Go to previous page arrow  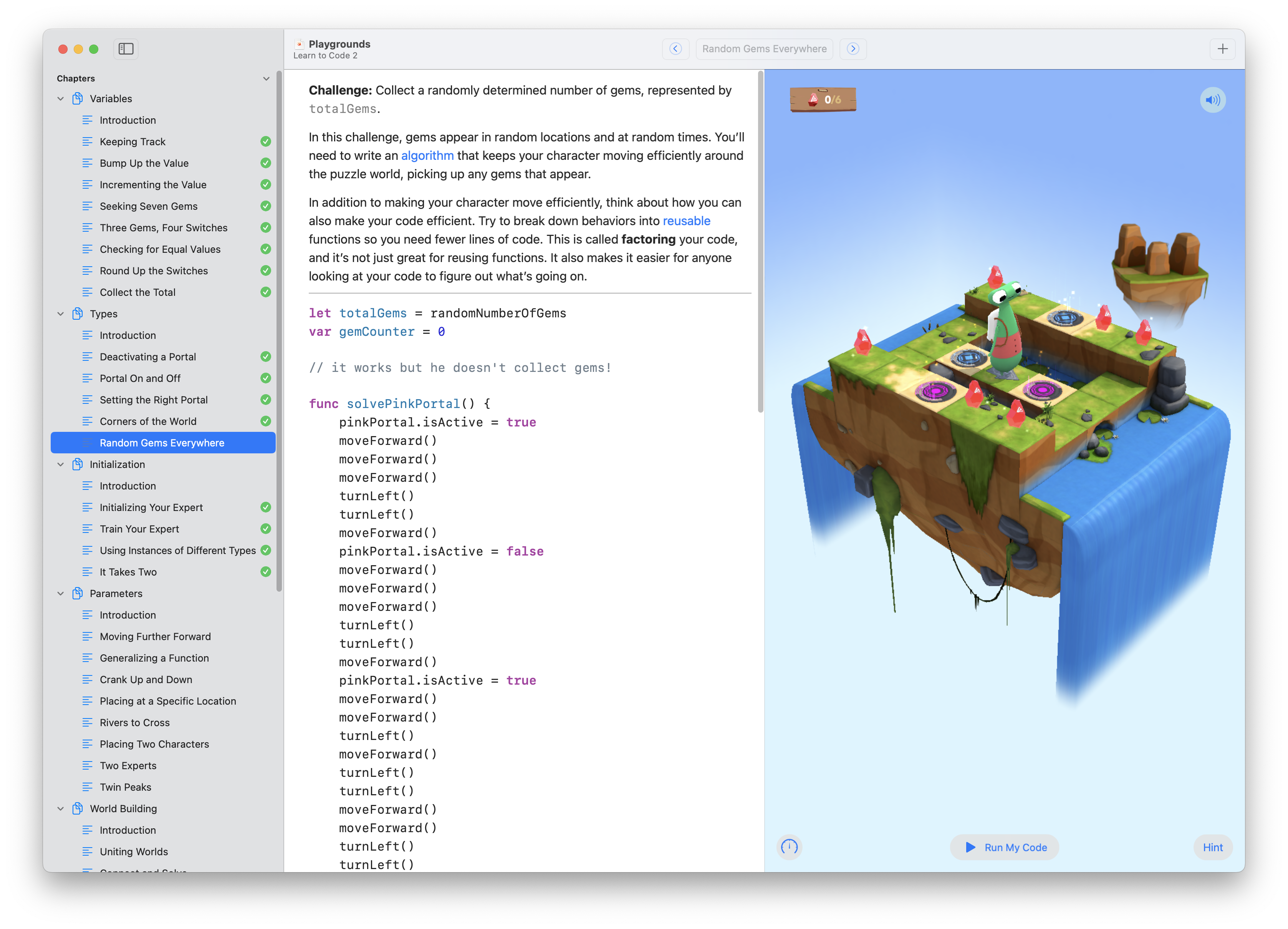tap(675, 49)
